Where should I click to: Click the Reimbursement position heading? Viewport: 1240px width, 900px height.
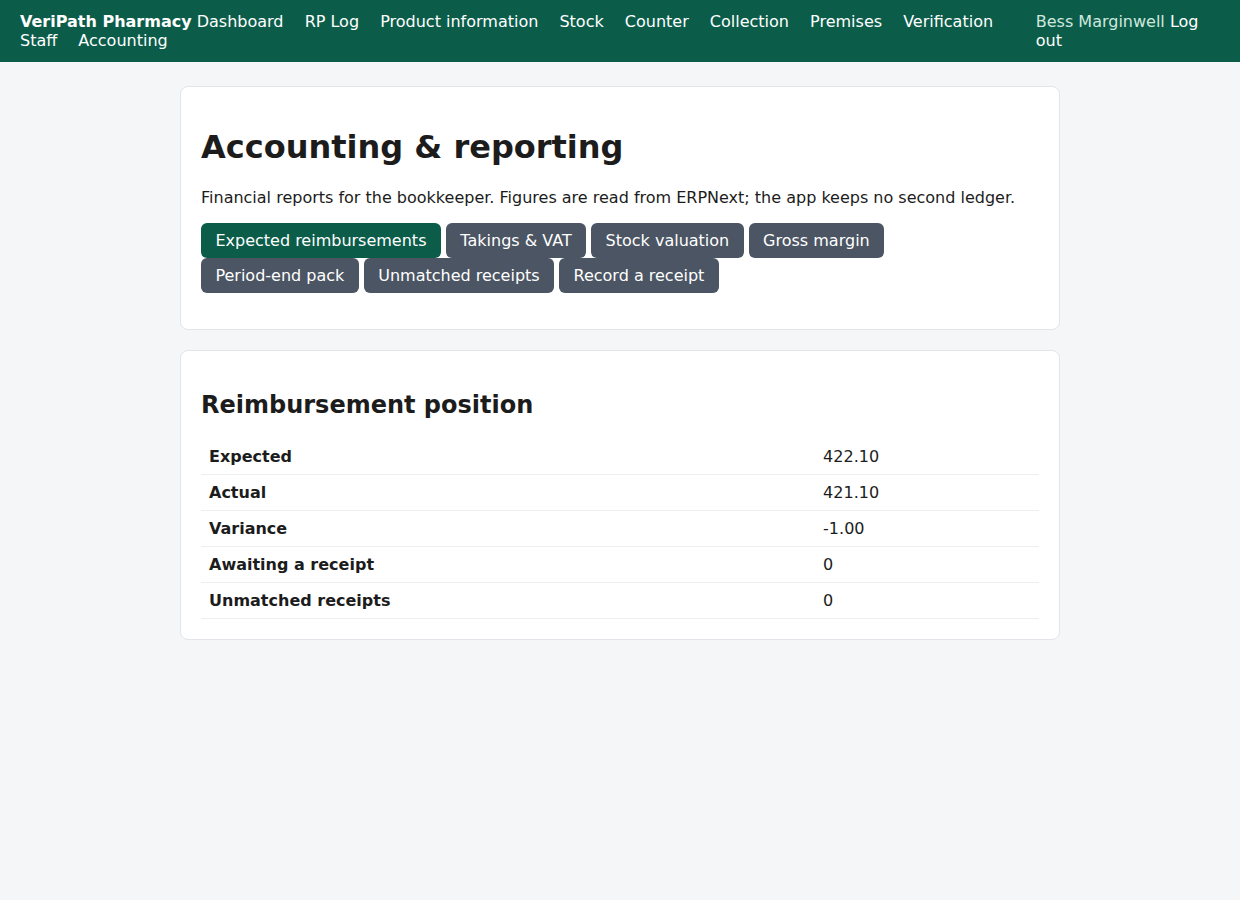coord(367,404)
